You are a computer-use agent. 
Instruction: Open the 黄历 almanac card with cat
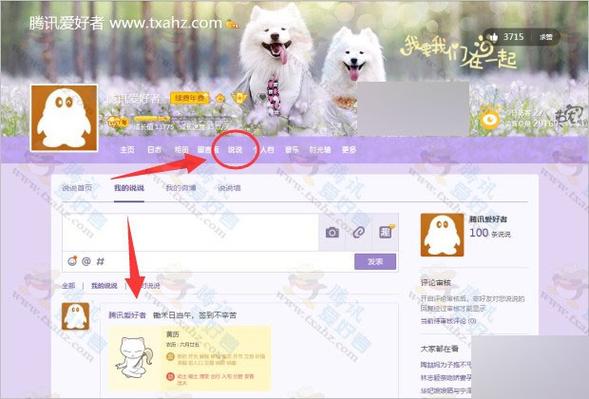point(190,358)
